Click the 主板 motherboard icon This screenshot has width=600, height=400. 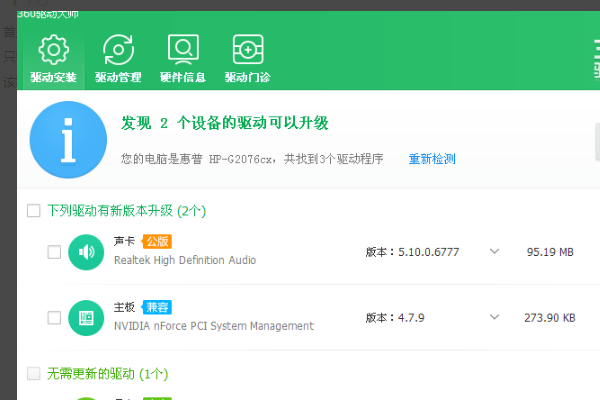(85, 318)
